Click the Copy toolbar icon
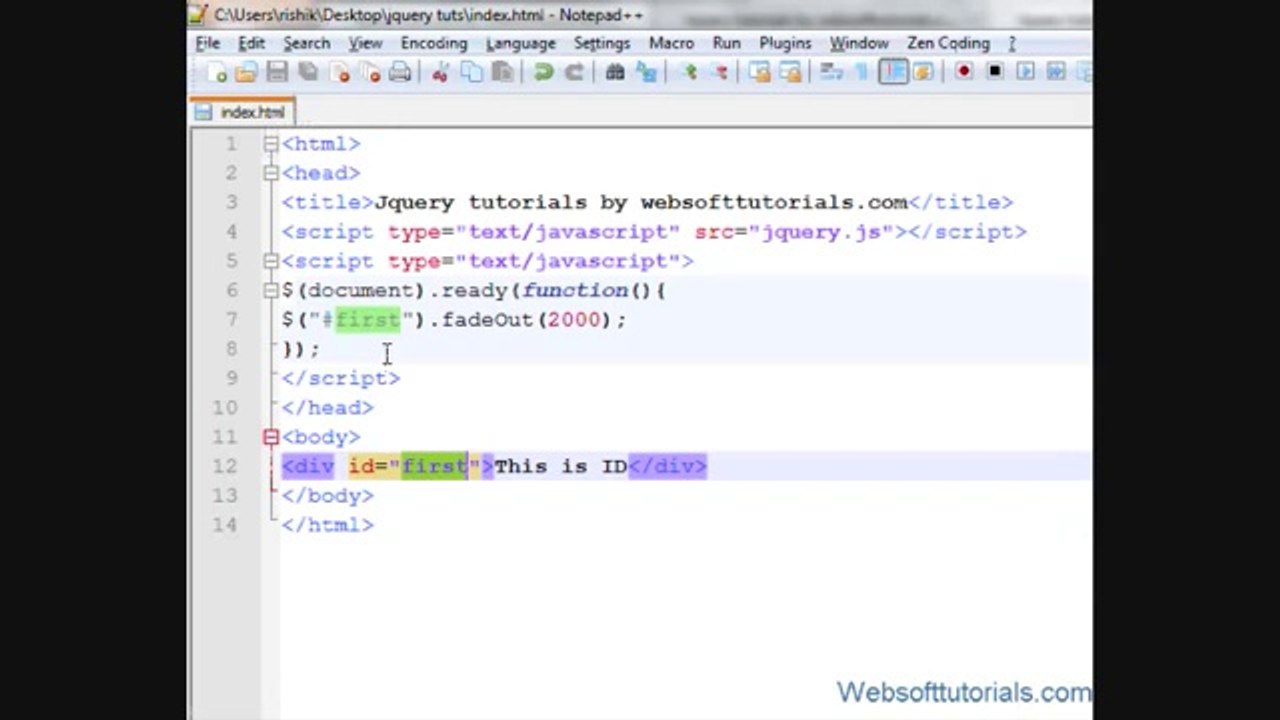 coord(471,72)
